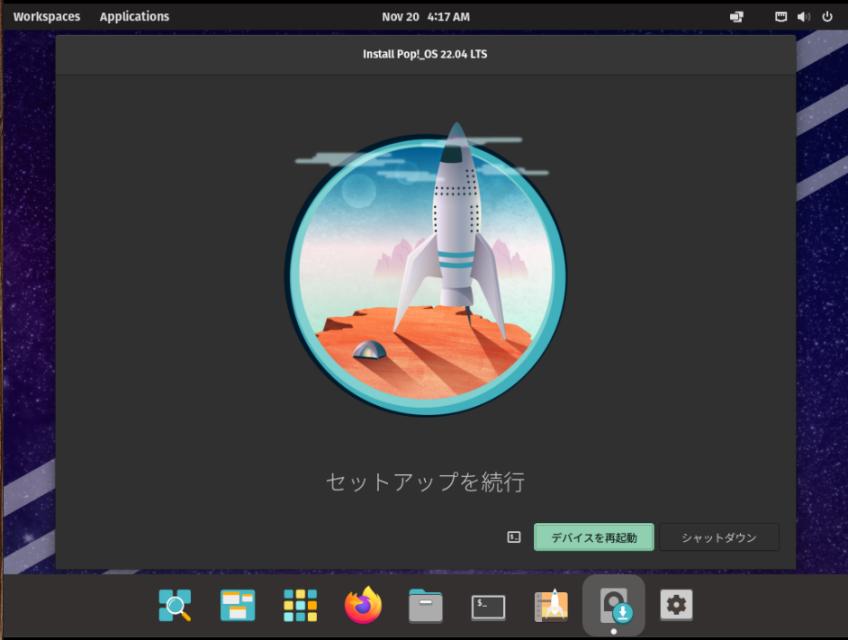Click the Install Pop!_OS 22.04 LTS title bar
Screen dimensions: 848x640
pyautogui.click(x=425, y=55)
